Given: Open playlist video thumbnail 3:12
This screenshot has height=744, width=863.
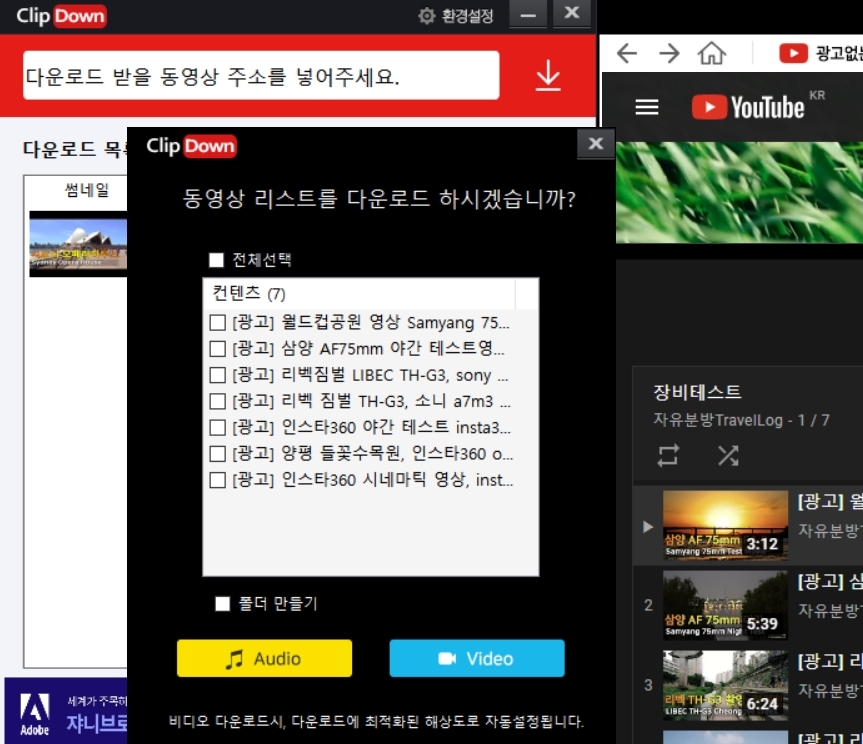Looking at the screenshot, I should click(725, 526).
